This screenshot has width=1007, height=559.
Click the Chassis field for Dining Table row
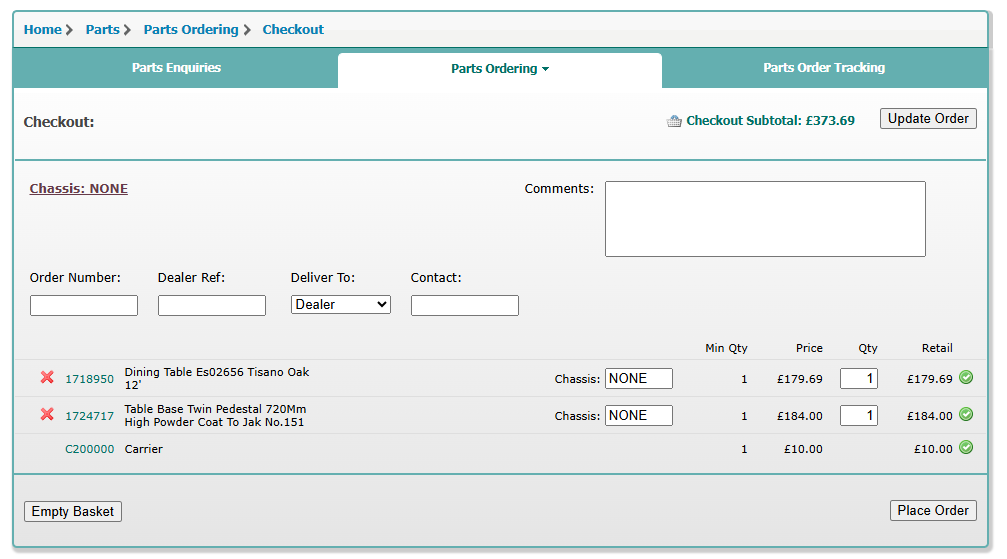tap(638, 378)
